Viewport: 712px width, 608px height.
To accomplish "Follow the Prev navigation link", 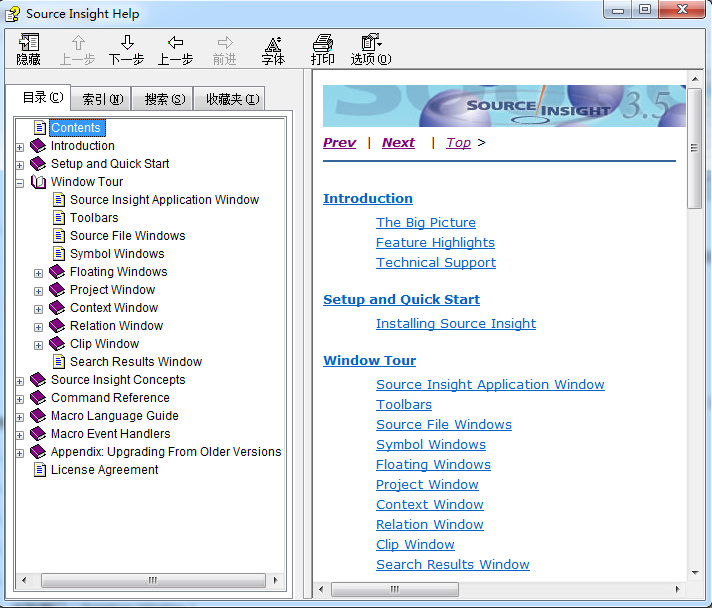I will pyautogui.click(x=339, y=143).
